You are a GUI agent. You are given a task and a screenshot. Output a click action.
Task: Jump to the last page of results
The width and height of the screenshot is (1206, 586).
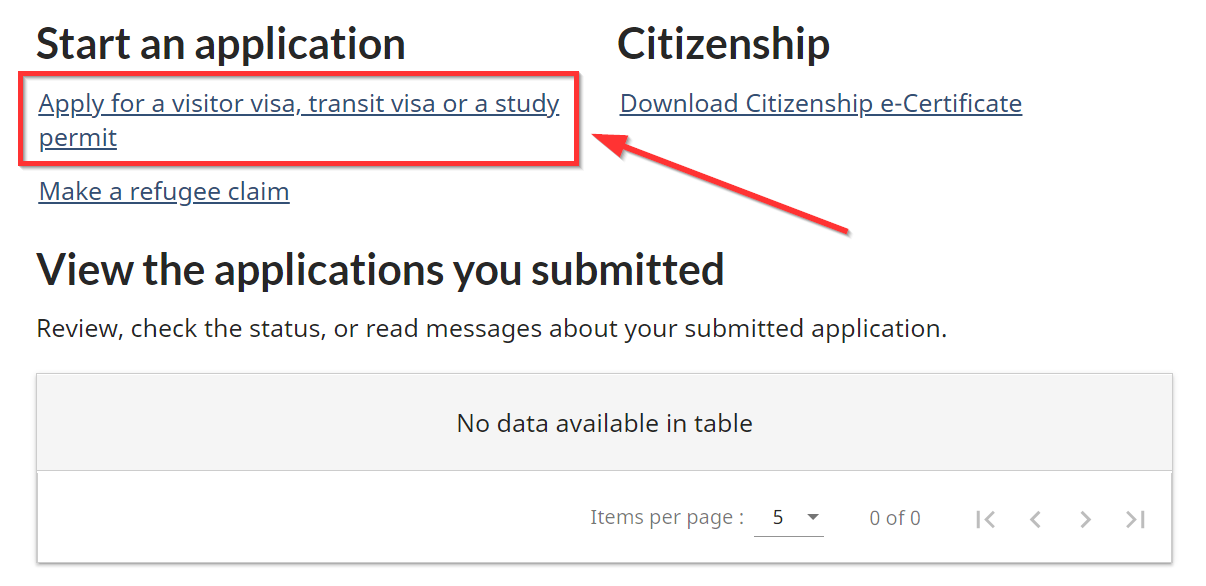tap(1135, 519)
